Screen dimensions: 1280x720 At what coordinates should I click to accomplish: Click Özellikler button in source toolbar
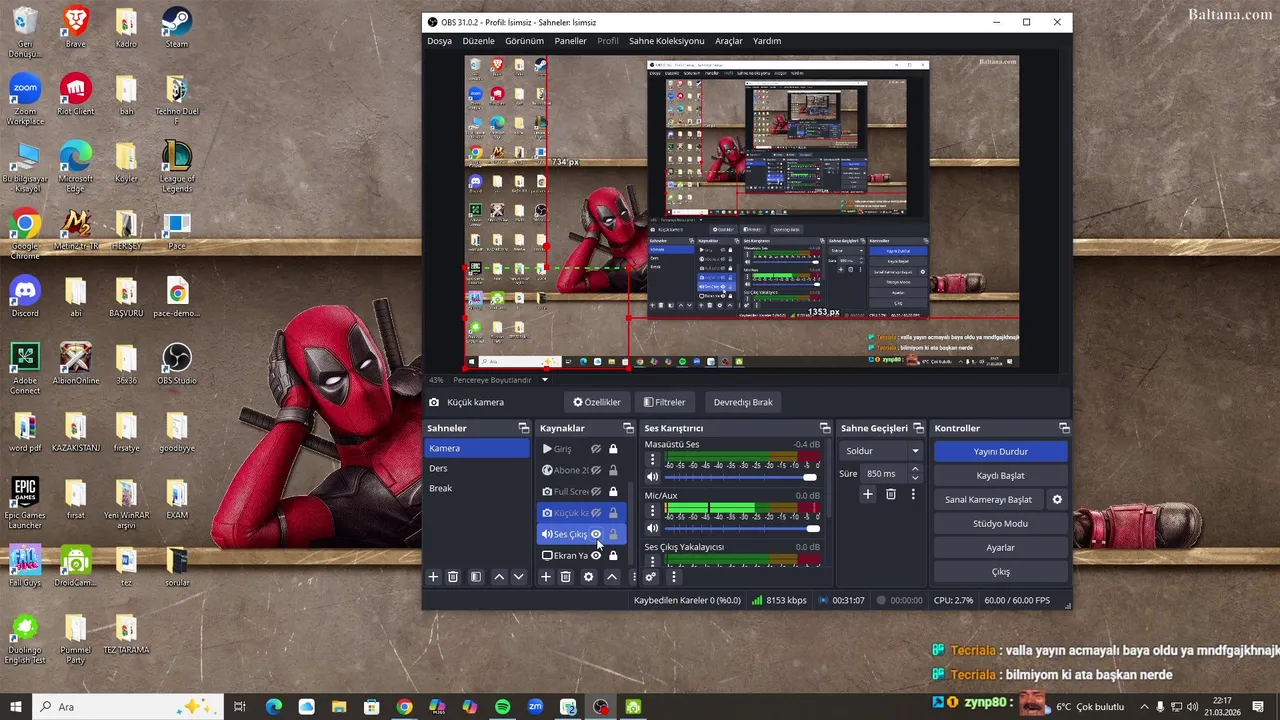pos(596,402)
